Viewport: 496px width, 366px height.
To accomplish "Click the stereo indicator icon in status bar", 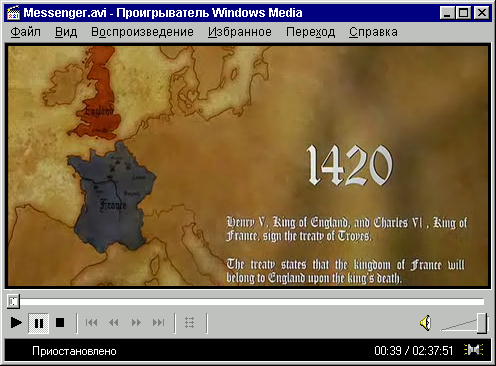I will [474, 350].
